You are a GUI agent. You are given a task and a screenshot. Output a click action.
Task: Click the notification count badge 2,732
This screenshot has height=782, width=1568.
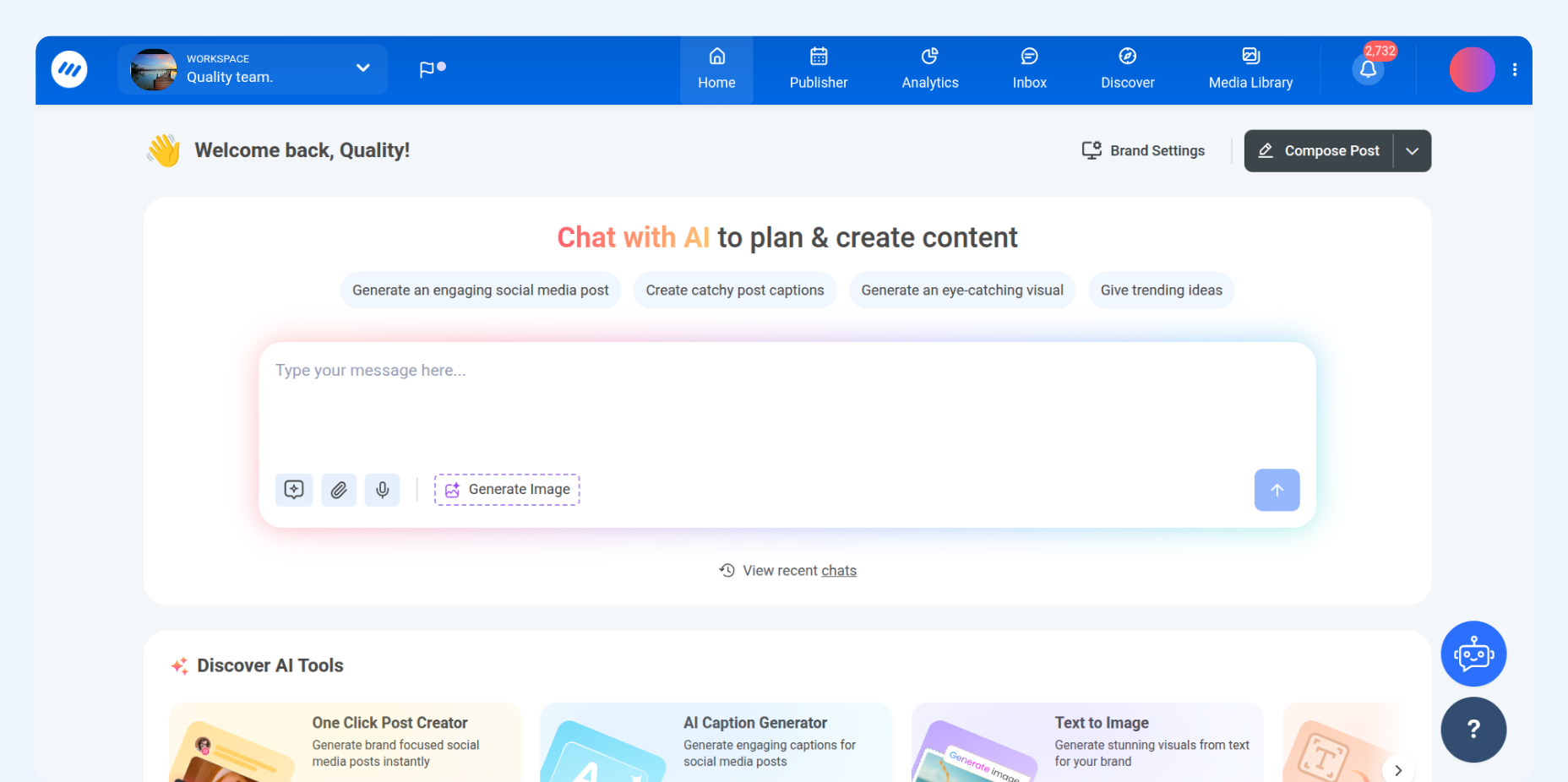pos(1380,51)
